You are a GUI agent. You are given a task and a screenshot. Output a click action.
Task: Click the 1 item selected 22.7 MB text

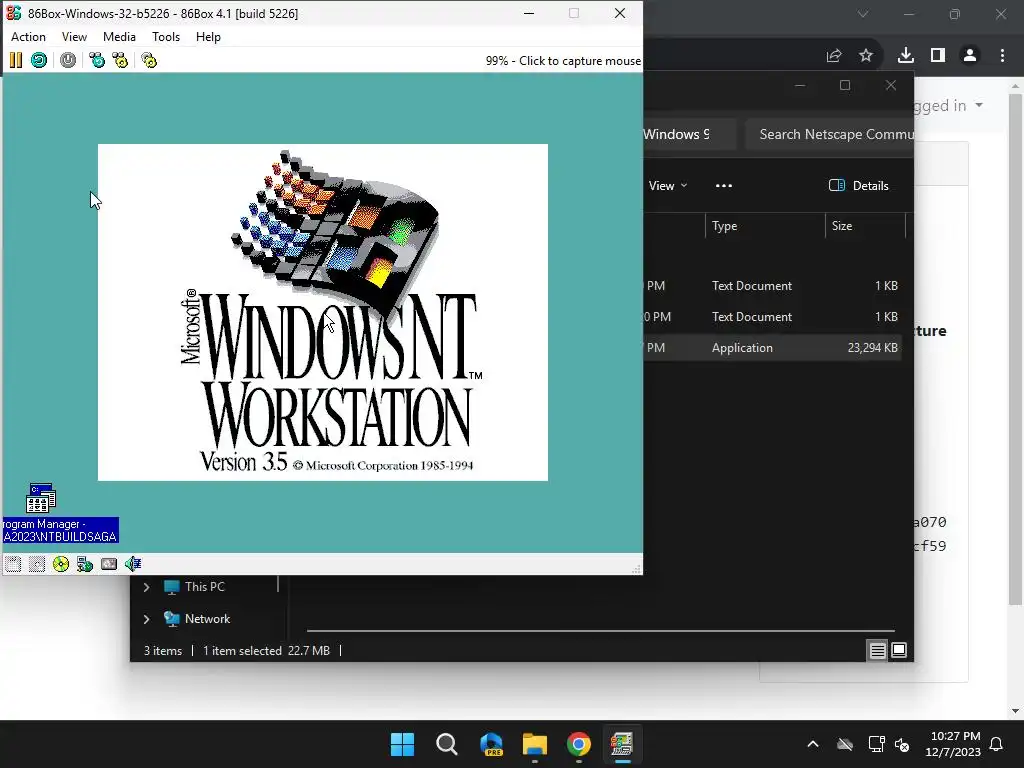[x=266, y=650]
